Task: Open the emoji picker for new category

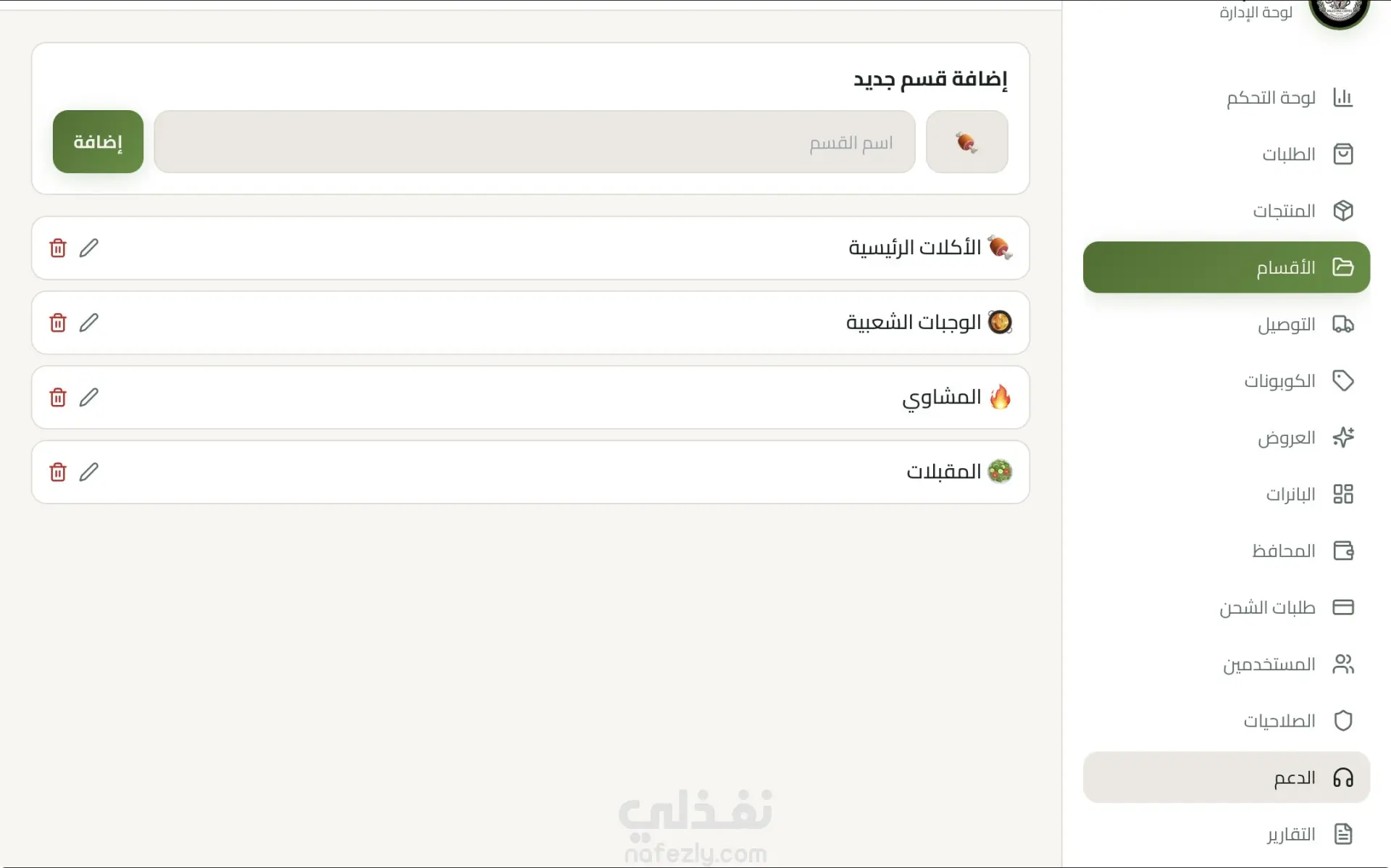Action: (966, 142)
